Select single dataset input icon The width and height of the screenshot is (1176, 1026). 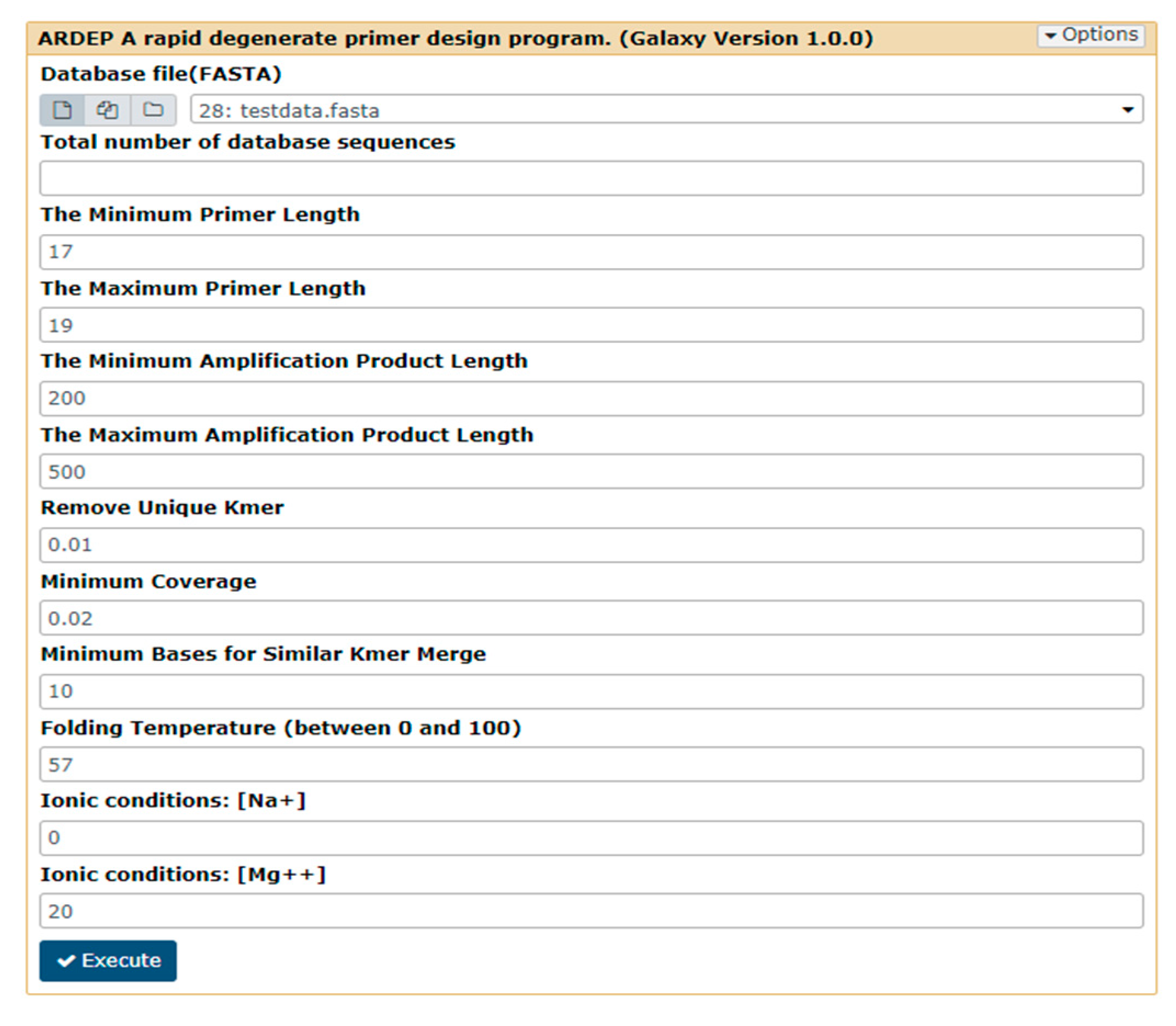click(x=63, y=109)
